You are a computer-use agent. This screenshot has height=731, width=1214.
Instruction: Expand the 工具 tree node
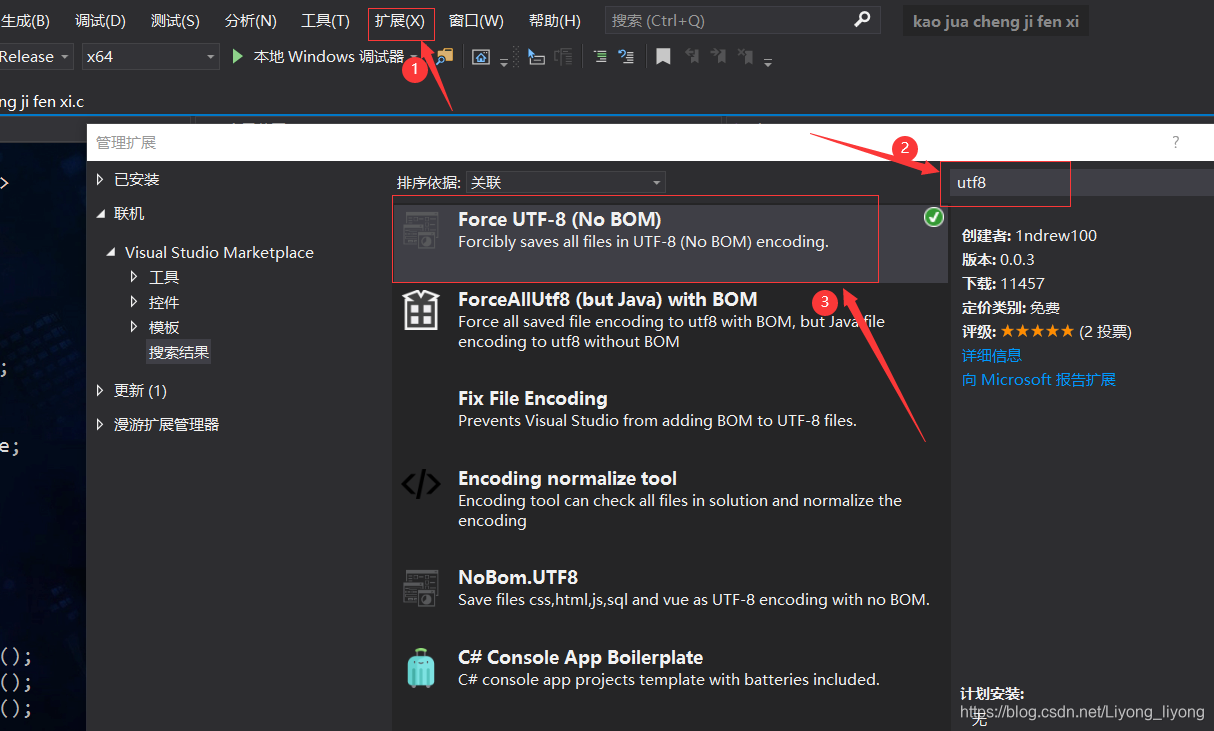coord(135,277)
